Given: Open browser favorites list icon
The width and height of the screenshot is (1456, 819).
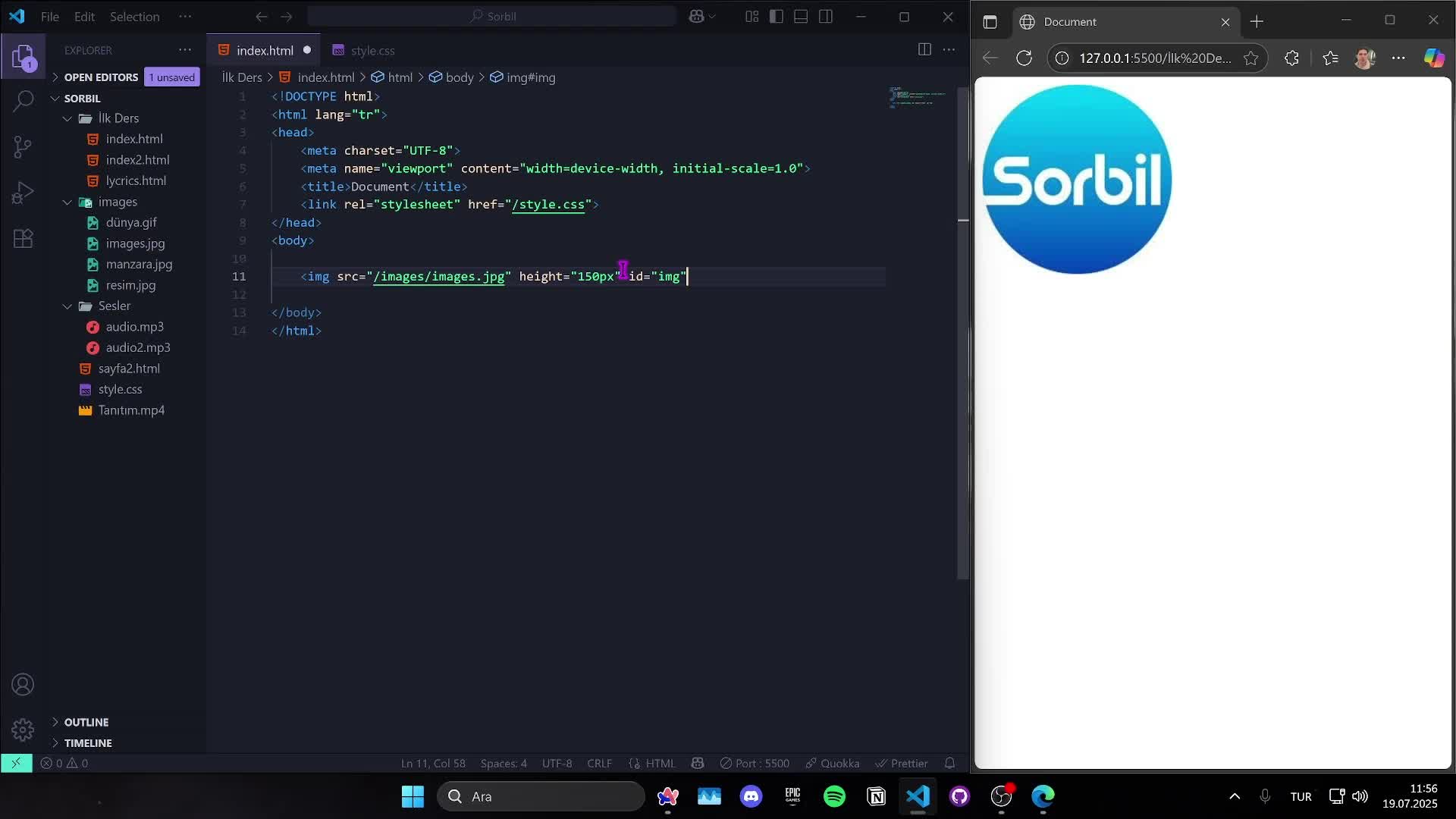Looking at the screenshot, I should (x=1330, y=58).
